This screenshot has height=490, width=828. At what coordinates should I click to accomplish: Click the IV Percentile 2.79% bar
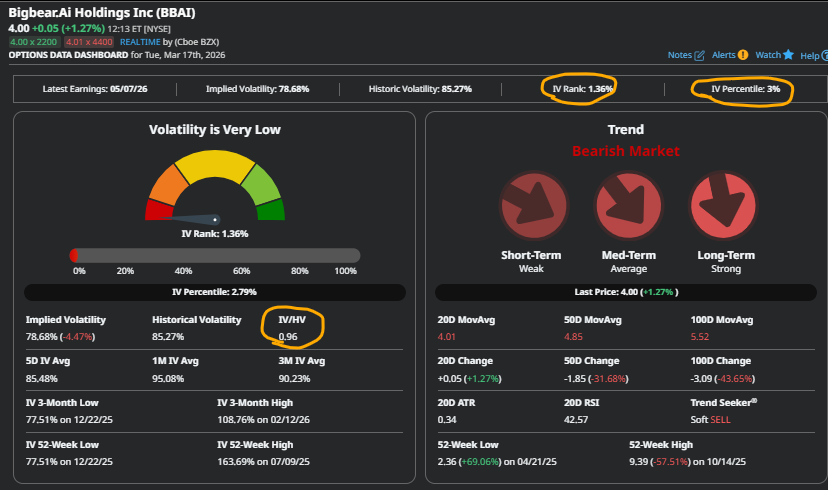click(215, 292)
